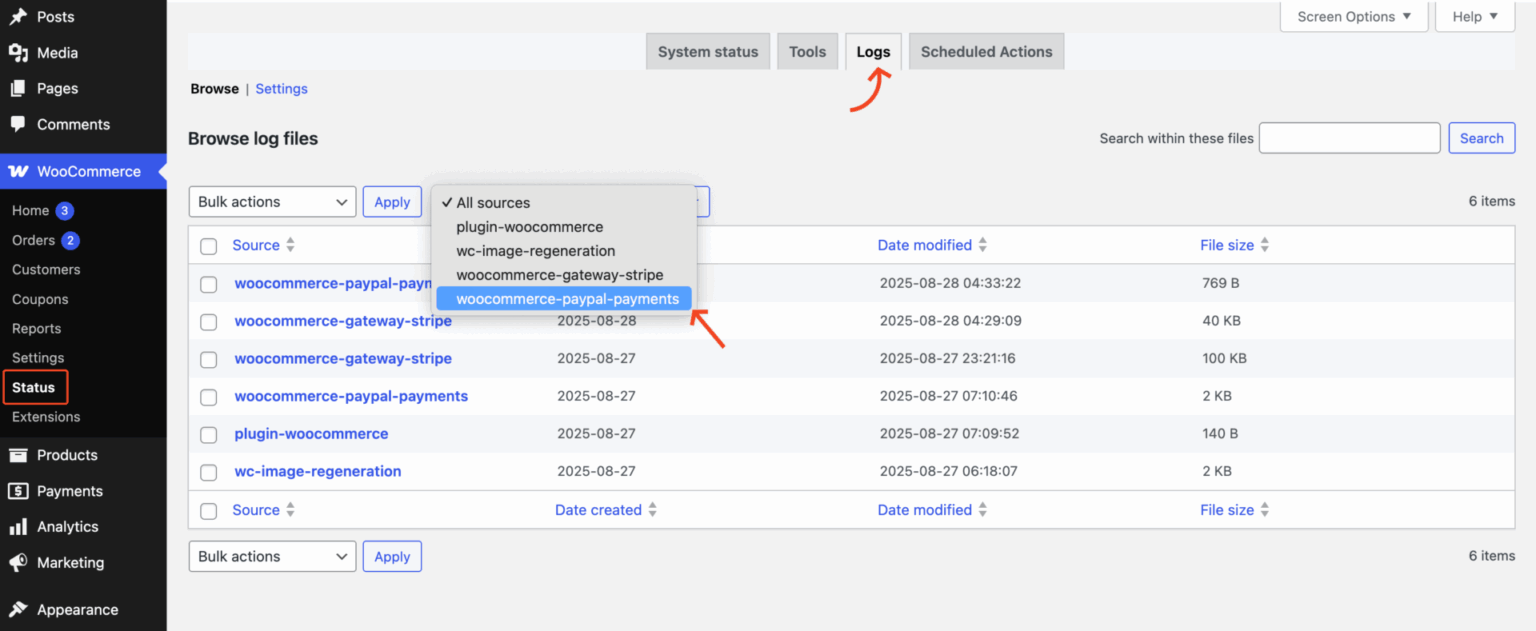Click inside the Search within these files field
Screen dimensions: 1536x631
(x=1349, y=137)
